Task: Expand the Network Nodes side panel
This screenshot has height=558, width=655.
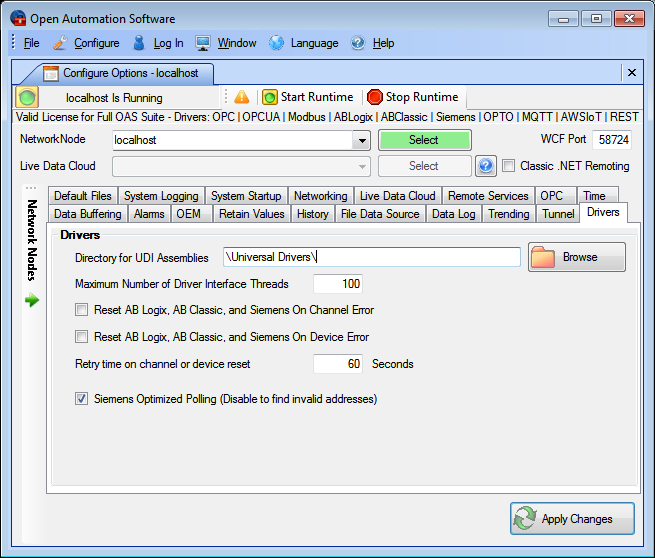Action: (x=32, y=240)
